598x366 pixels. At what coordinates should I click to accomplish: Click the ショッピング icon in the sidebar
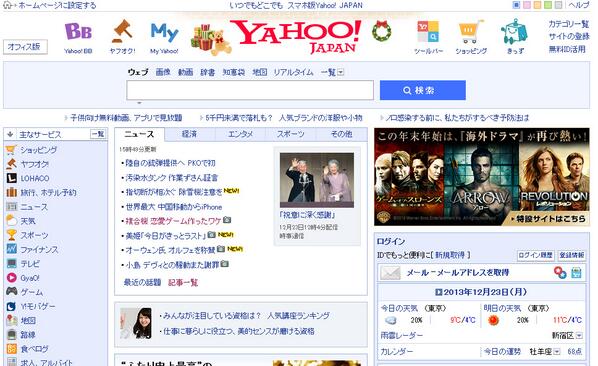pyautogui.click(x=11, y=150)
